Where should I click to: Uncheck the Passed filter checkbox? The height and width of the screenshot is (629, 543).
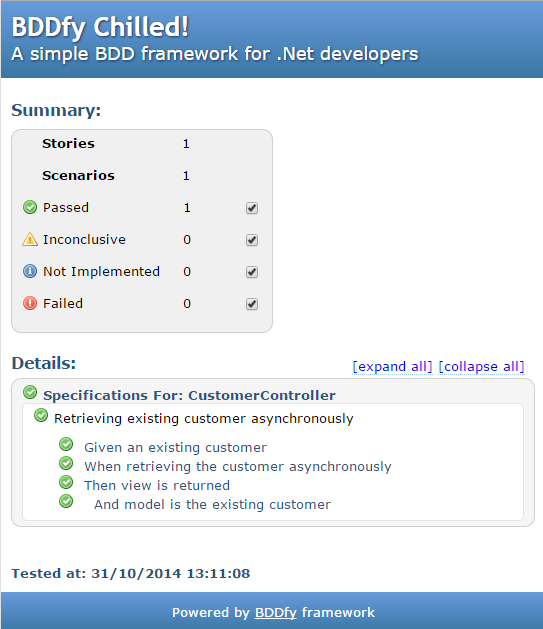252,208
